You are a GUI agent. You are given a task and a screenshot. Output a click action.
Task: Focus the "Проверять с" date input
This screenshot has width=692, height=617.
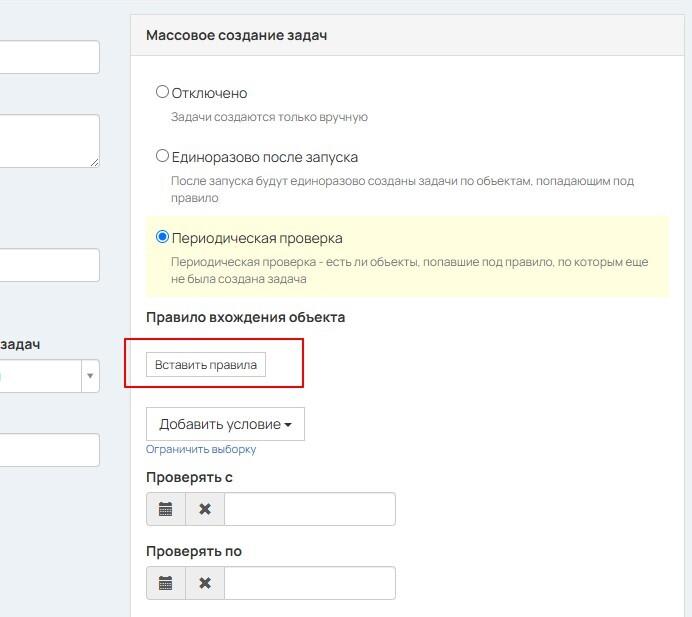point(310,509)
